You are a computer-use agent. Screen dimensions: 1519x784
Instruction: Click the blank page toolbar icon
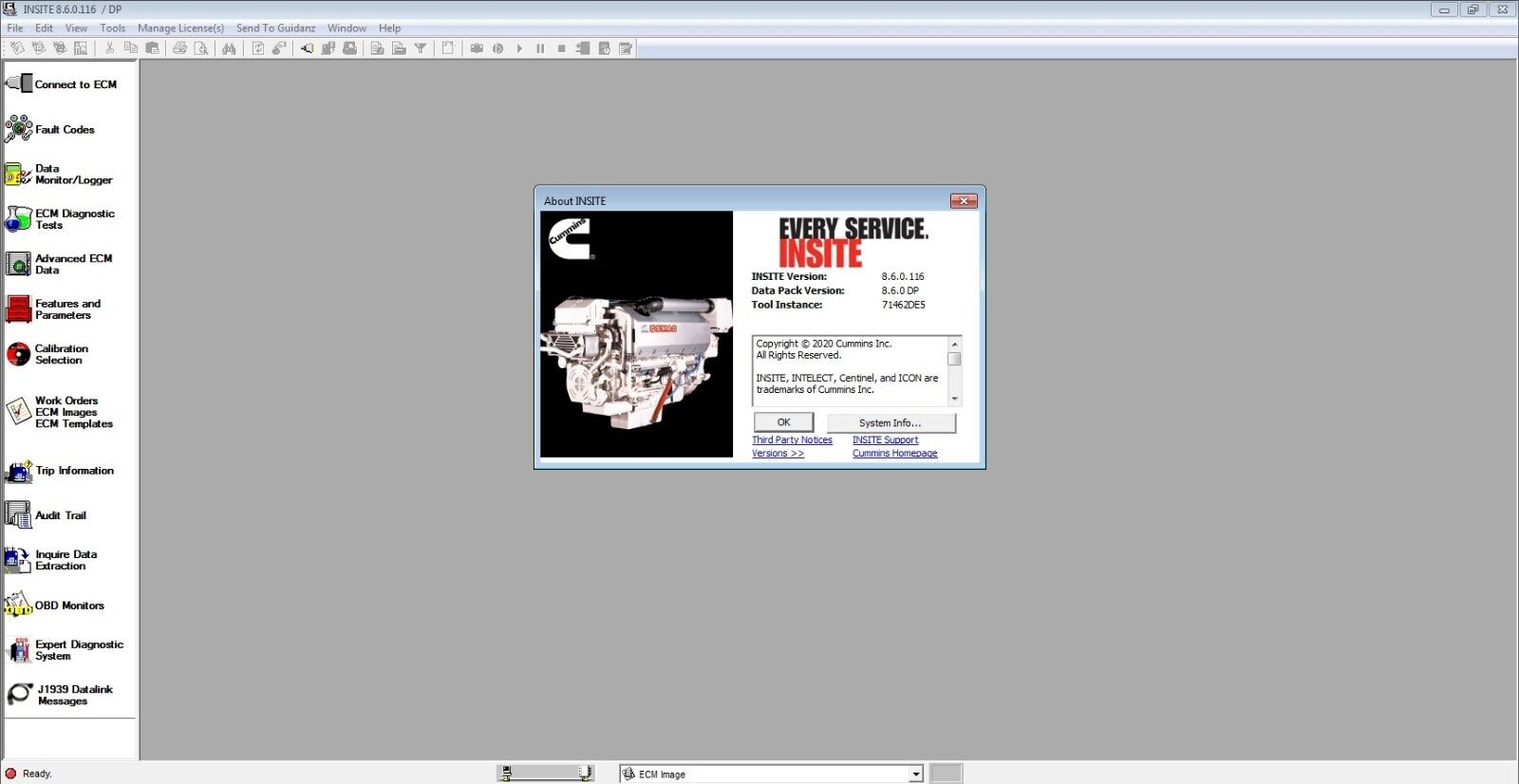click(448, 48)
